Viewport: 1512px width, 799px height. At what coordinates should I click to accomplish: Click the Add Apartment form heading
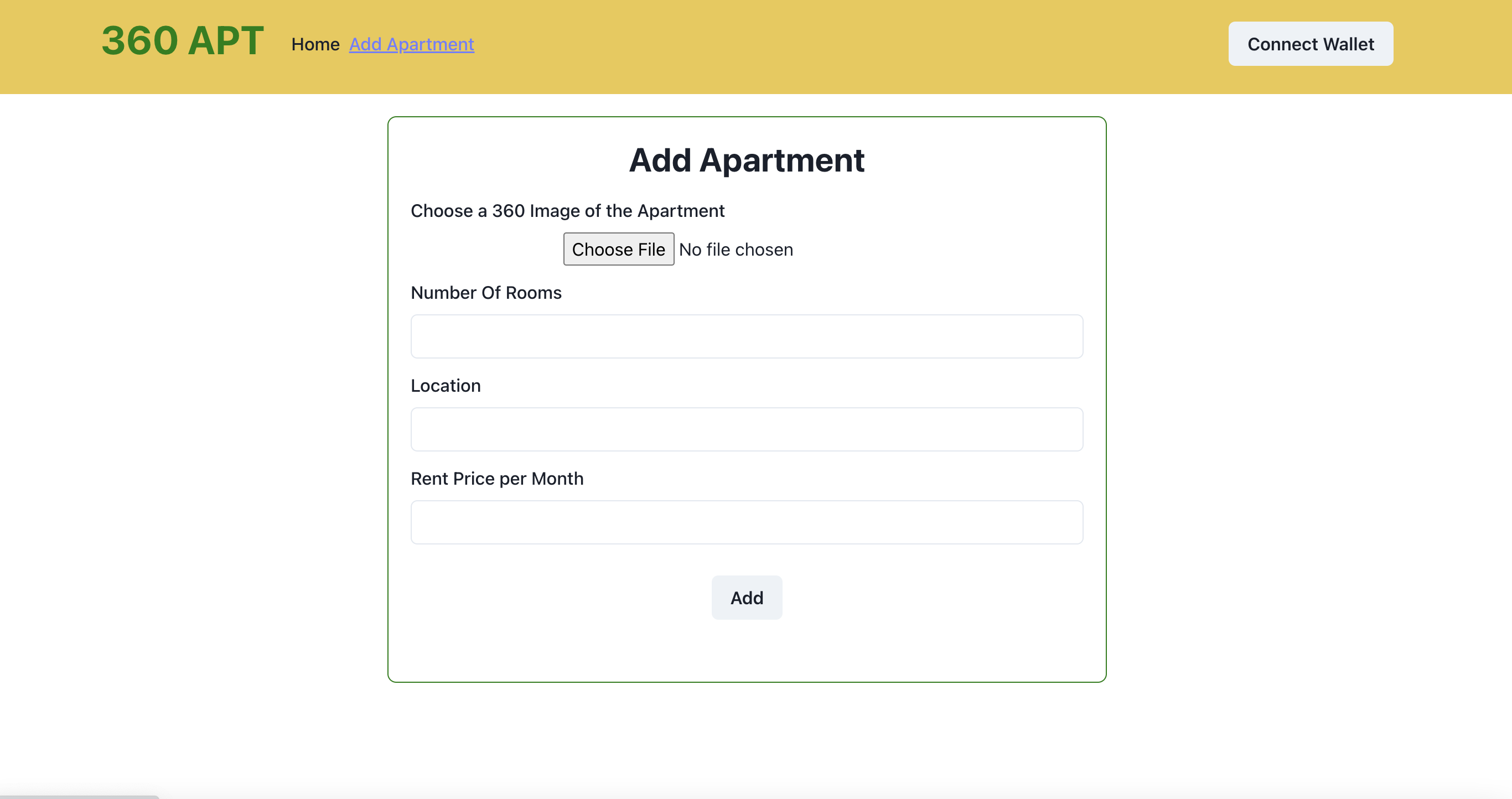click(747, 160)
